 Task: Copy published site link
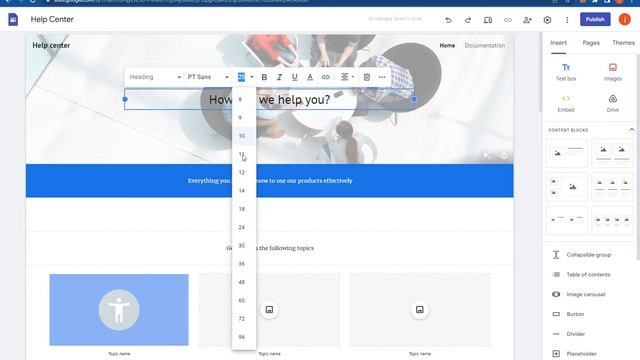click(x=507, y=20)
